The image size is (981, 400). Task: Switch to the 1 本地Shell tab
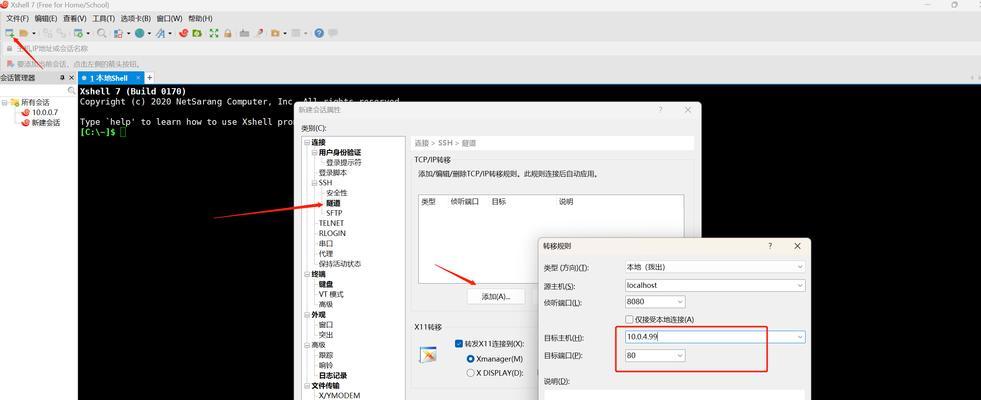109,78
